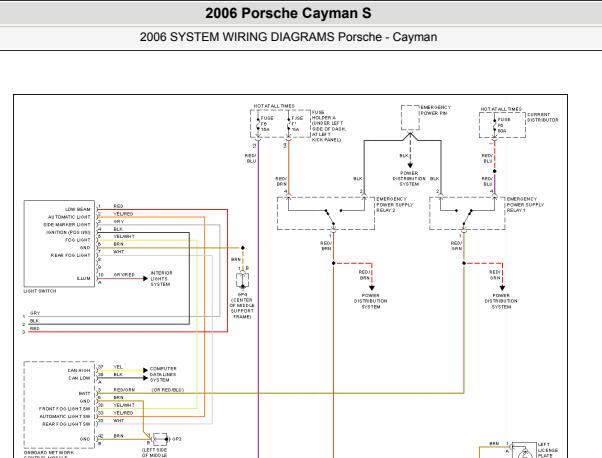
Task: Select the "CAN HIGH" terminal label
Action: [79, 370]
